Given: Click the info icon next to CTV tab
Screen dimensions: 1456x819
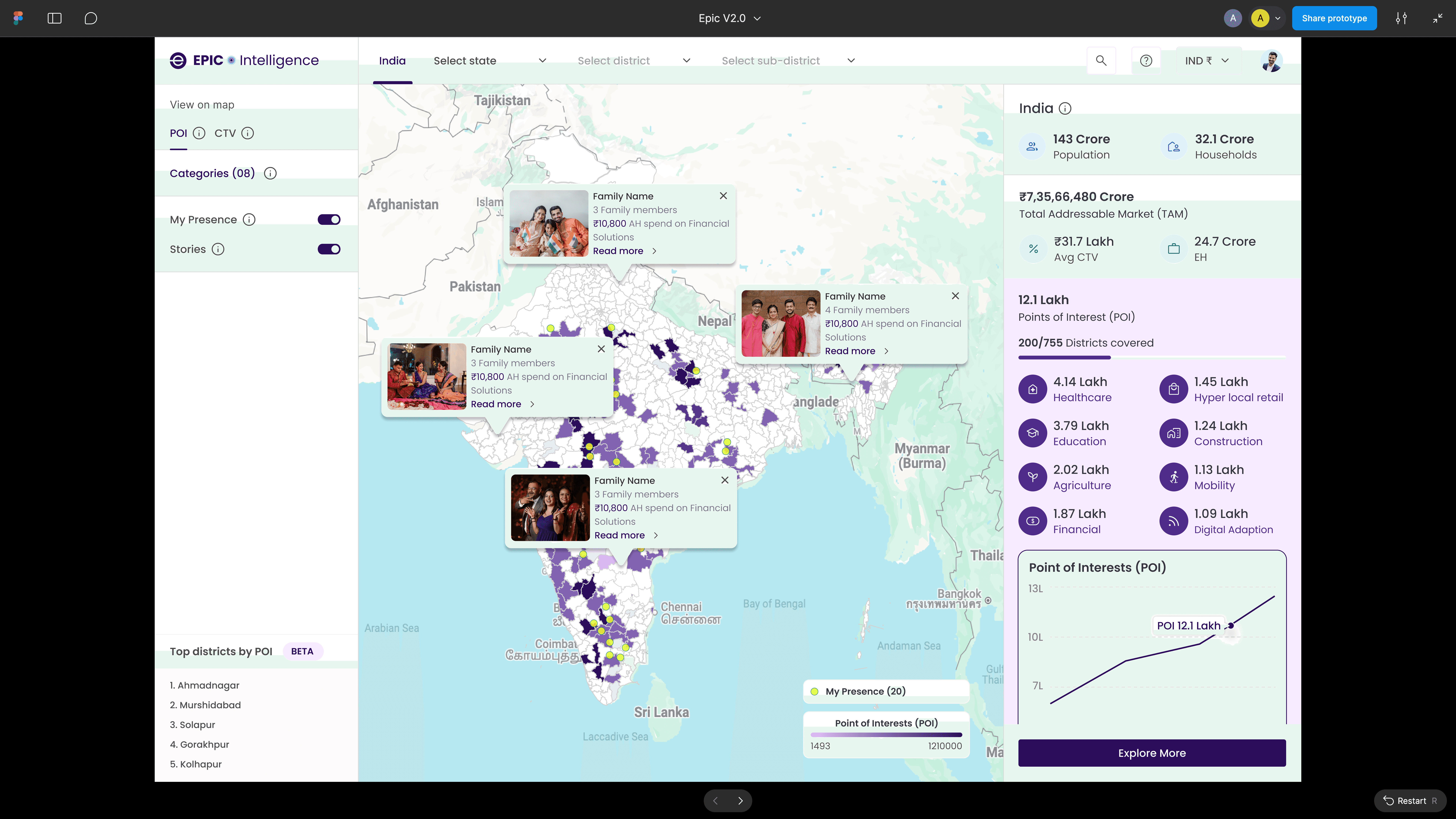Looking at the screenshot, I should [x=248, y=133].
